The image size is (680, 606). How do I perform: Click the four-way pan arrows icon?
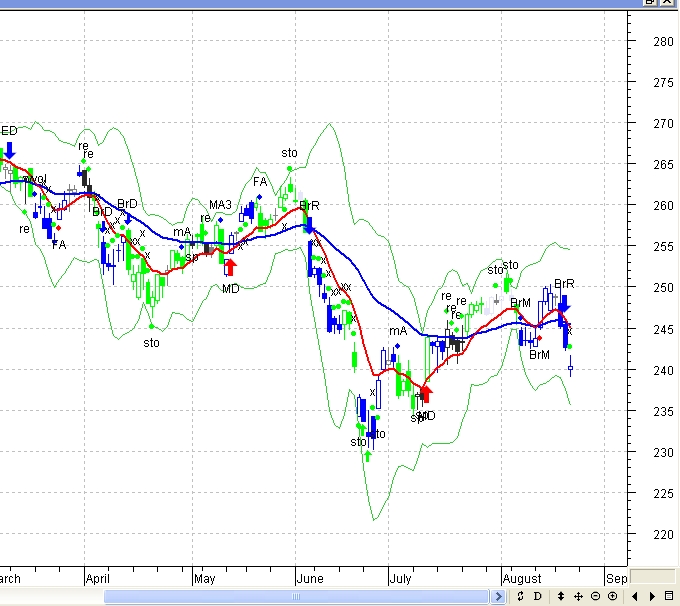[578, 596]
